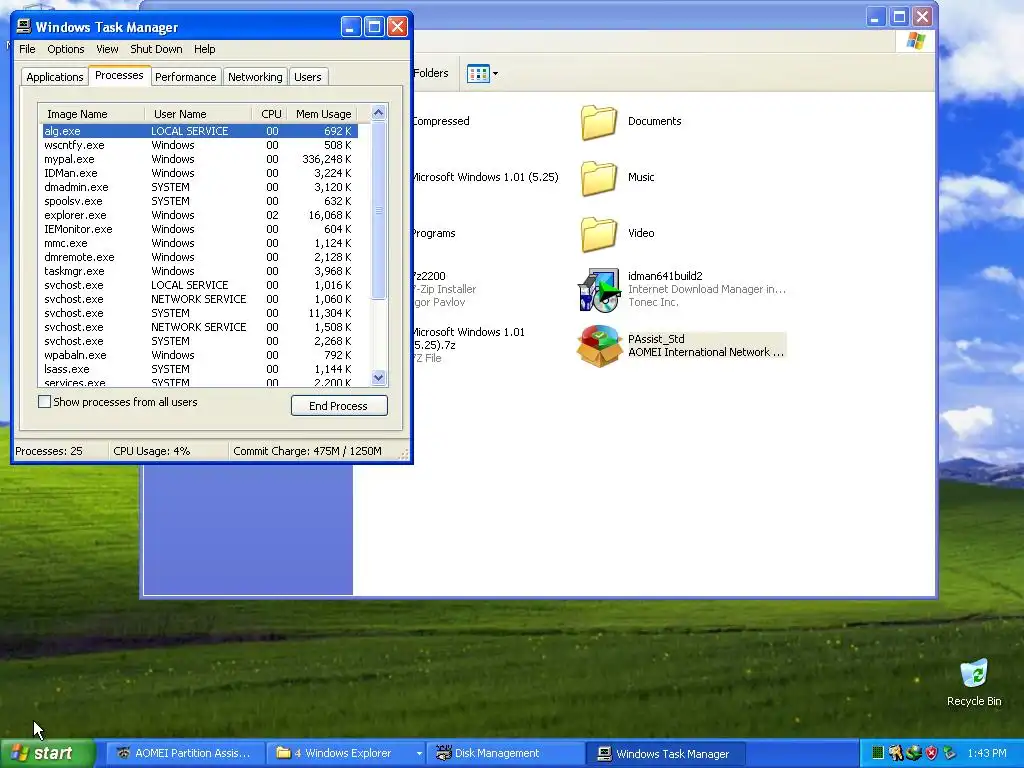Click Folders button in Explorer toolbar

point(430,73)
